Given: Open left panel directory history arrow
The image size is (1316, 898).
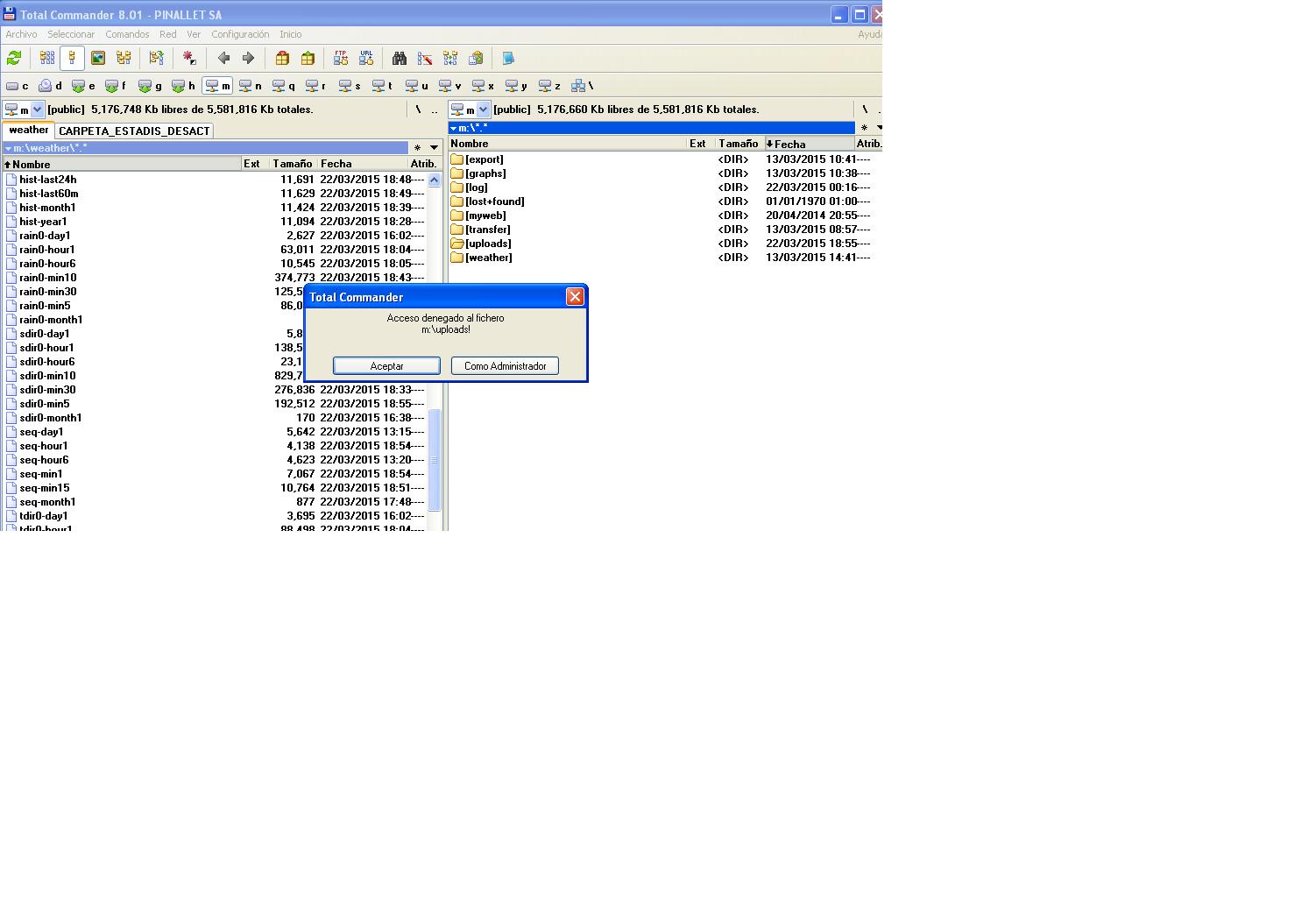Looking at the screenshot, I should (434, 148).
